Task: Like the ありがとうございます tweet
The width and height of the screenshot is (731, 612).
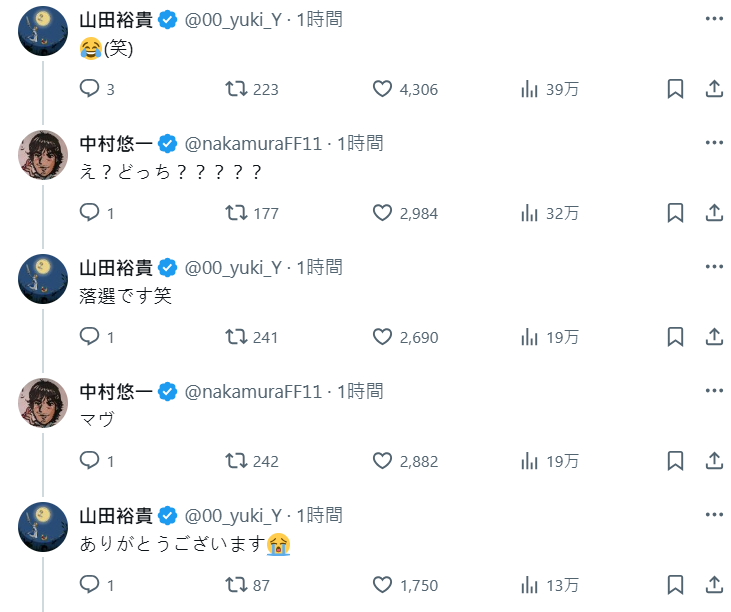Action: [x=382, y=585]
